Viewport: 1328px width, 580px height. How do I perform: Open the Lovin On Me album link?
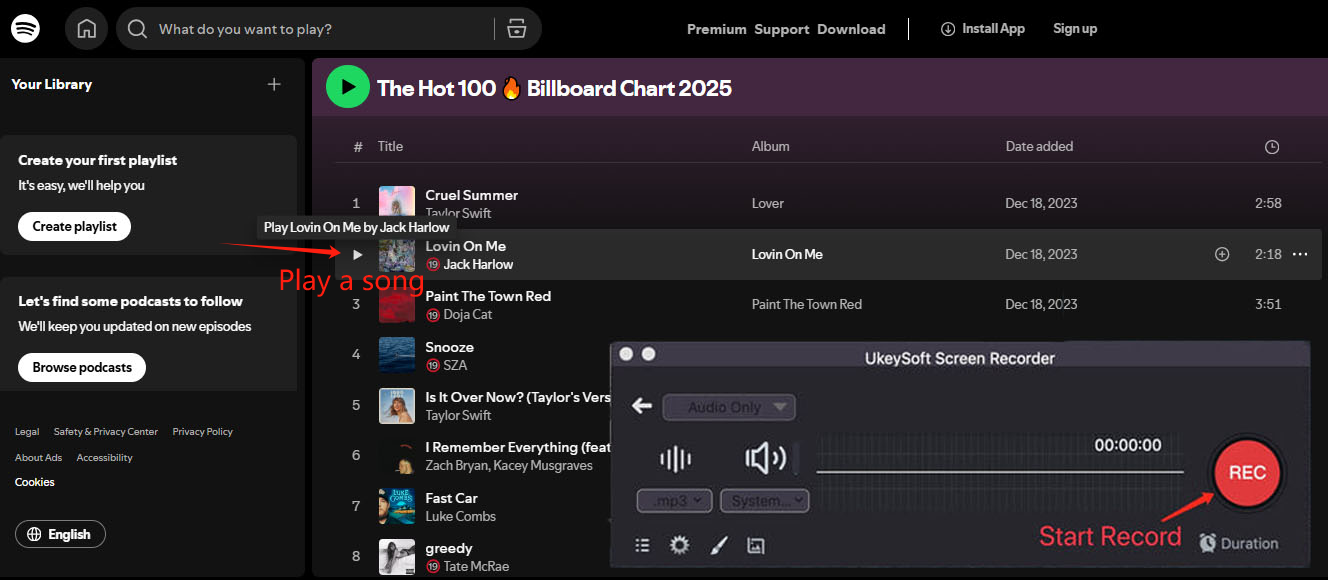pos(787,254)
